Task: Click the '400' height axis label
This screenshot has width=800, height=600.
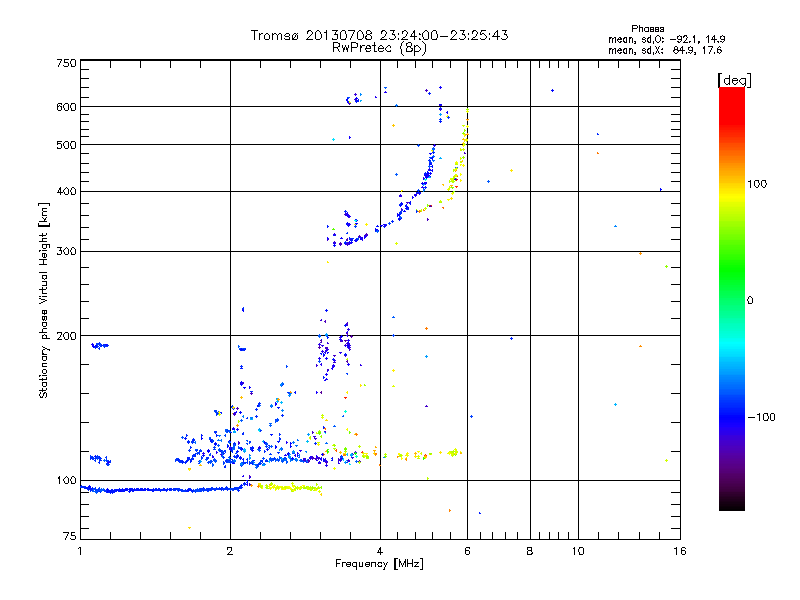Action: tap(66, 191)
